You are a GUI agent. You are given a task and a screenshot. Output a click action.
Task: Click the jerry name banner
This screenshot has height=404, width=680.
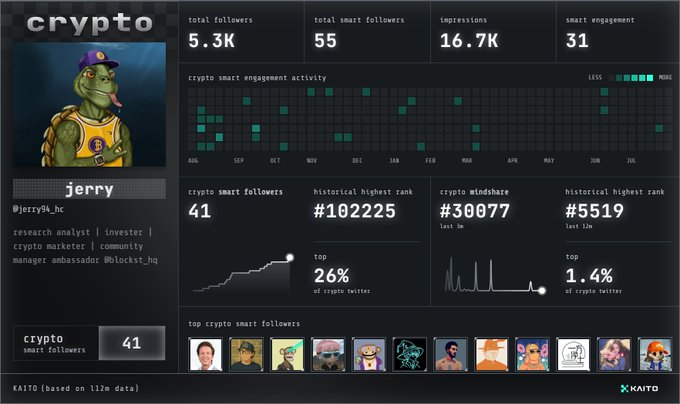89,189
